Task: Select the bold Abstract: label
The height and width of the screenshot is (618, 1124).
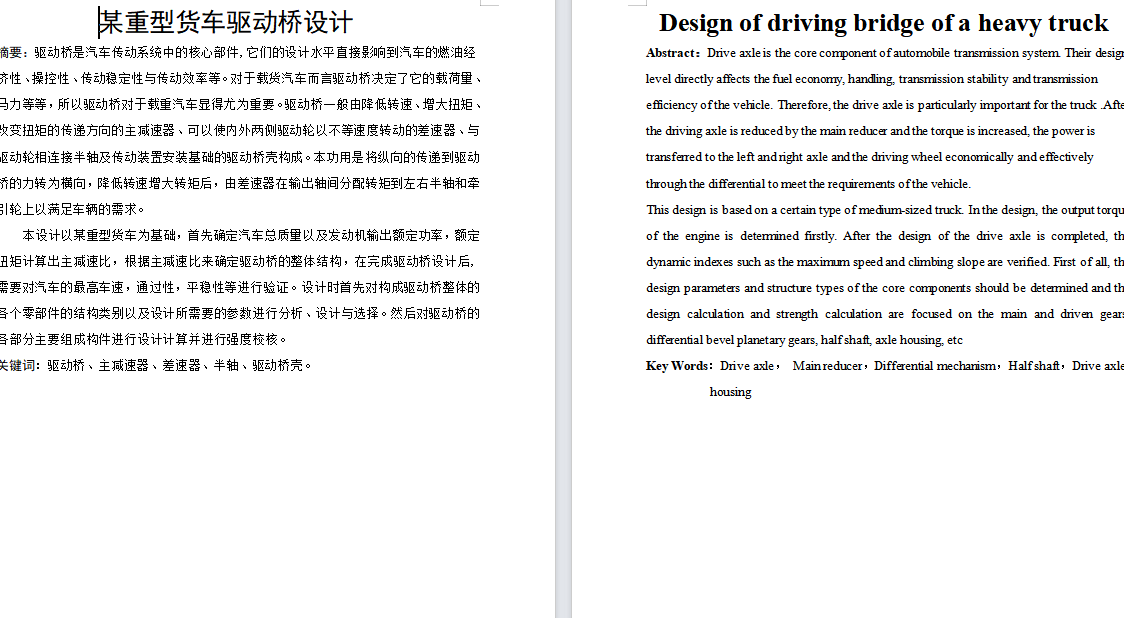Action: [x=674, y=53]
